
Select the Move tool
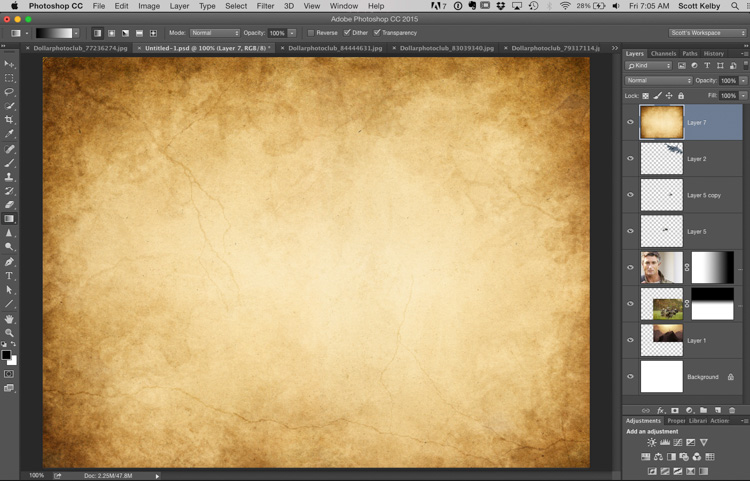10,63
